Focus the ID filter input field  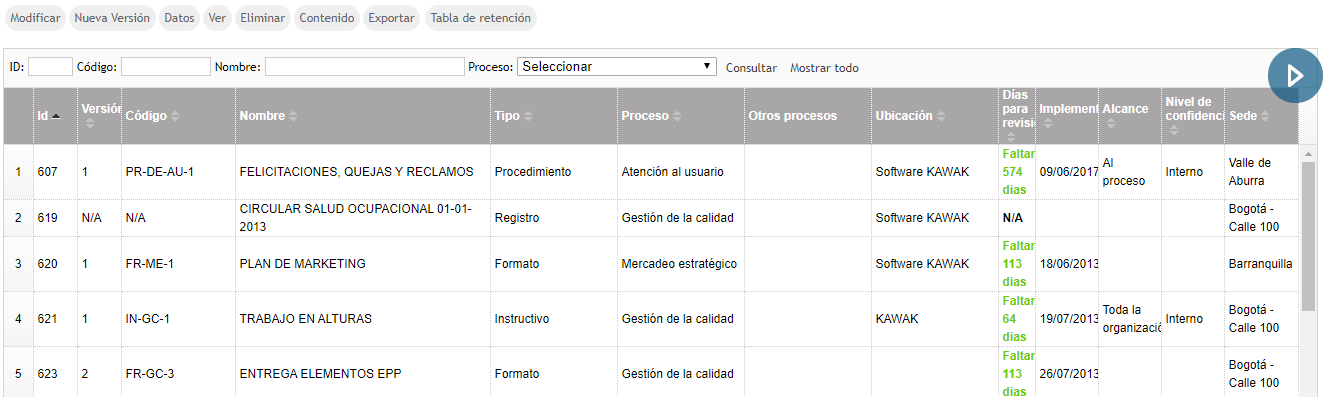[50, 67]
